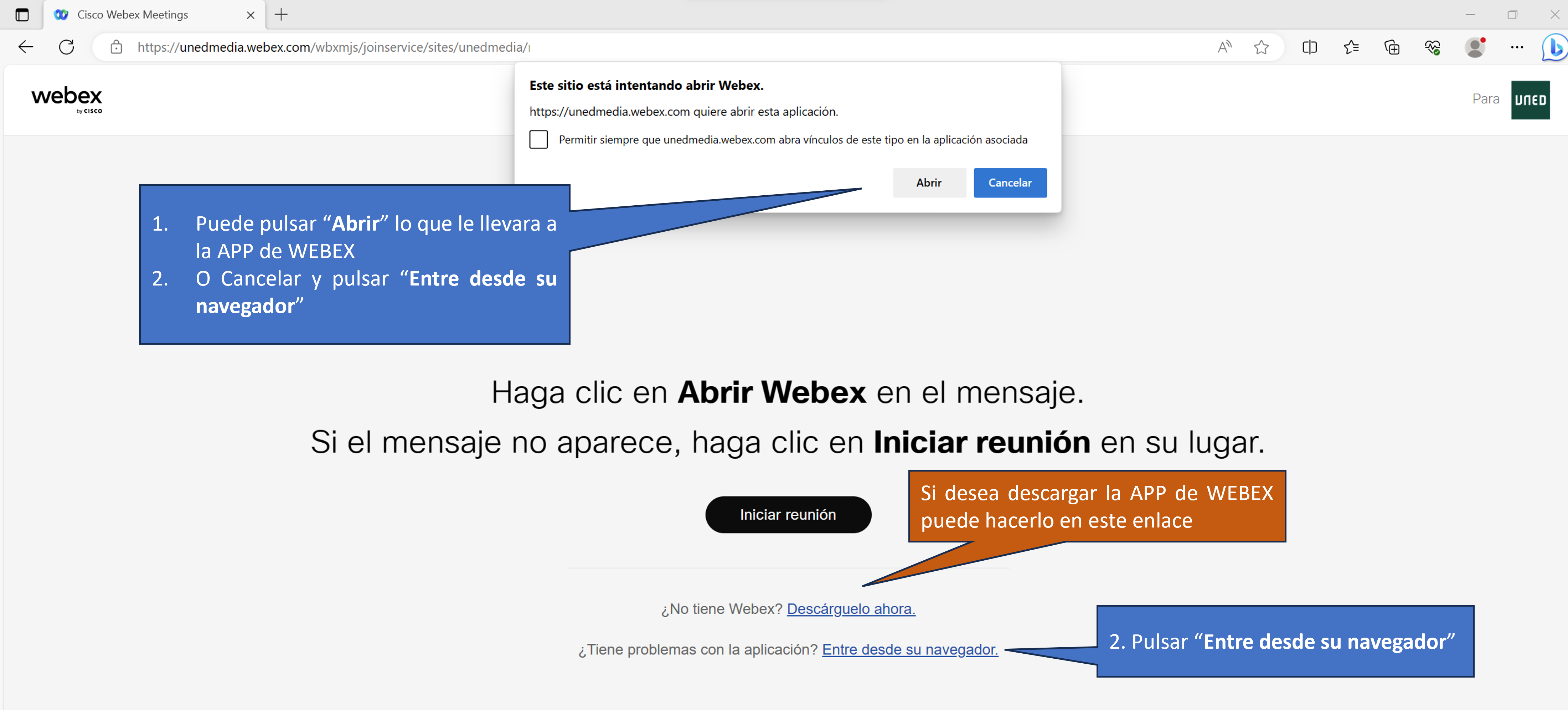Click the UNED logo
The height and width of the screenshot is (710, 1568).
pyautogui.click(x=1530, y=100)
